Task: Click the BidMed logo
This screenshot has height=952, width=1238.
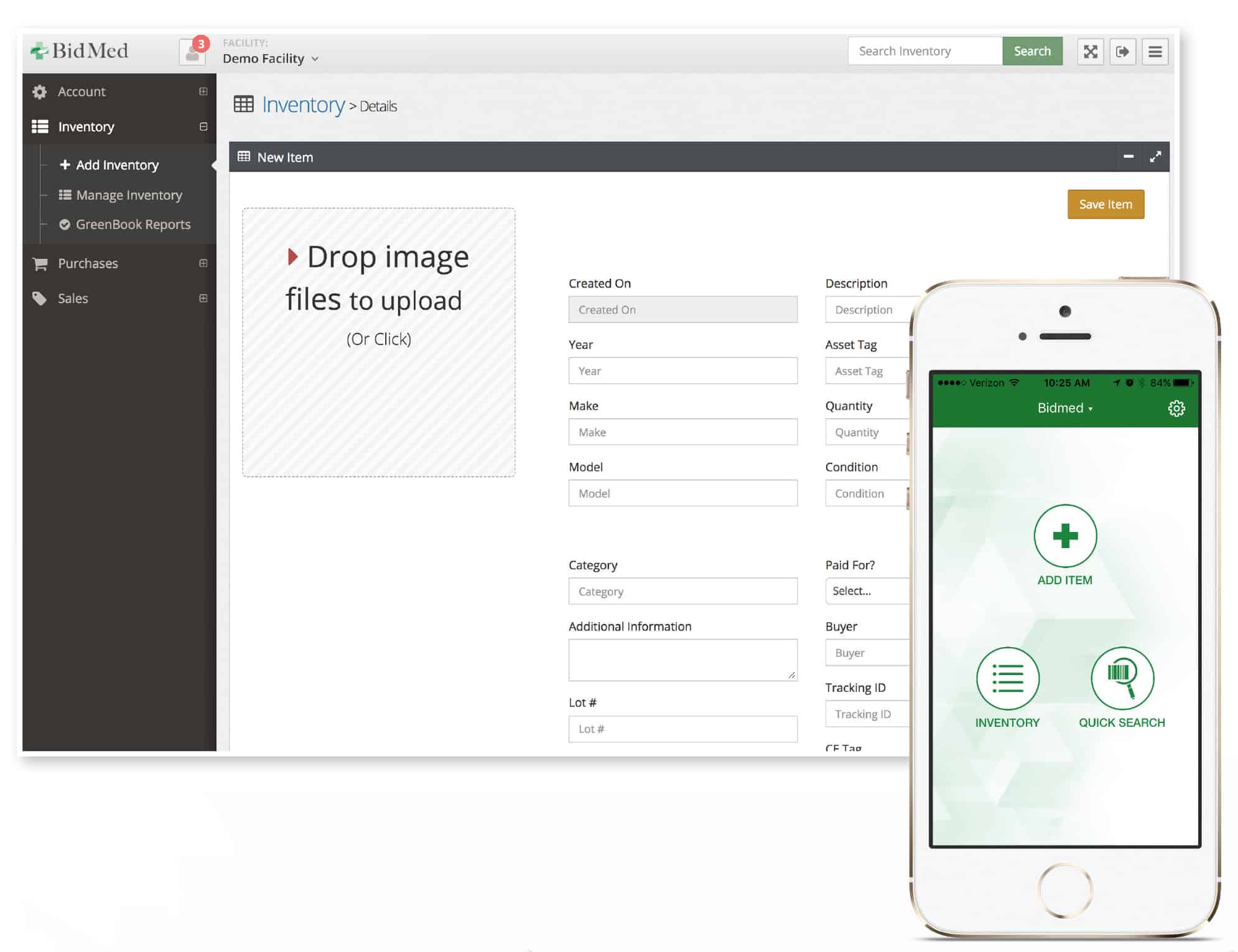Action: tap(79, 50)
